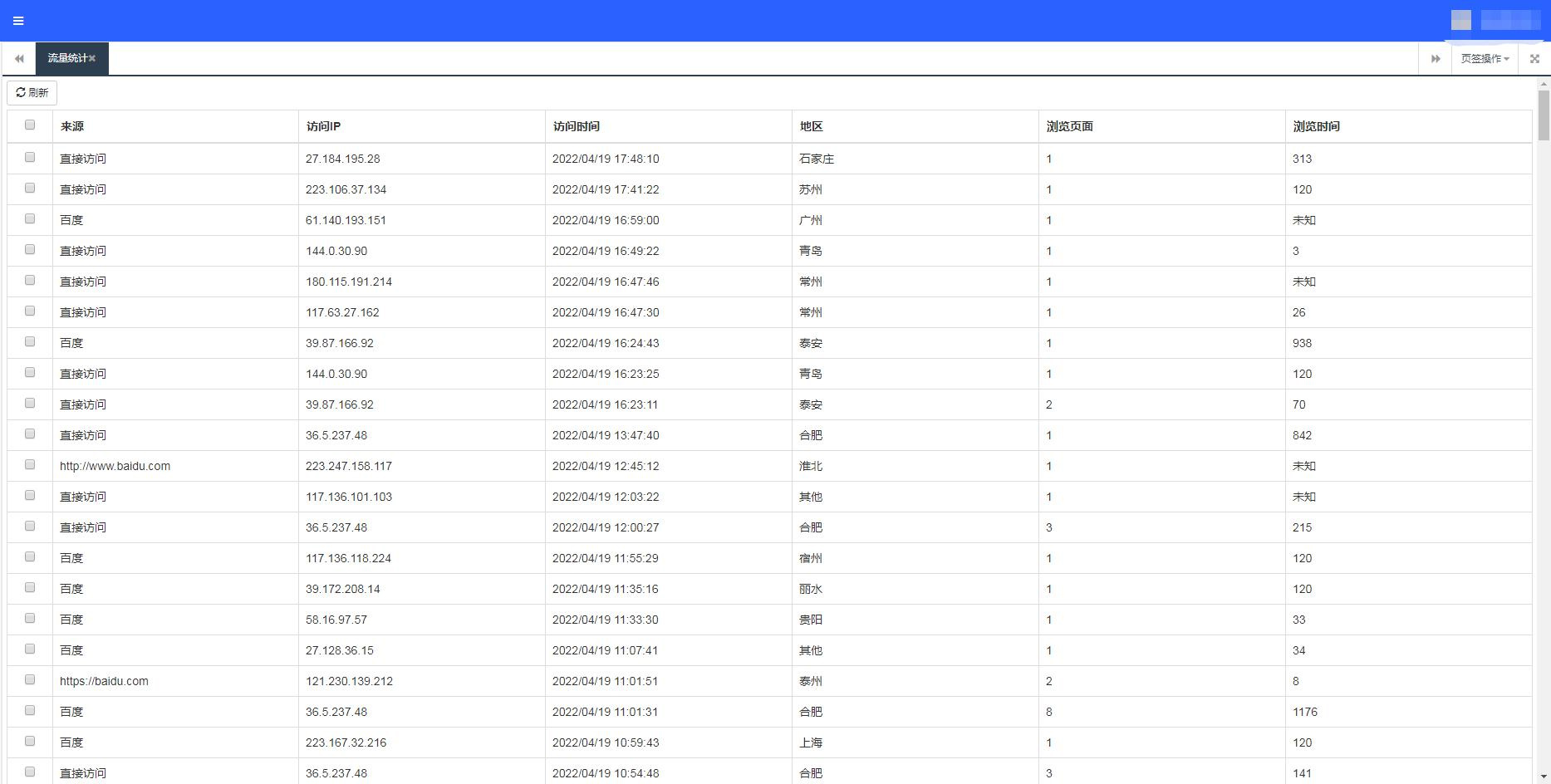Click the 刷新 refresh button

(32, 92)
